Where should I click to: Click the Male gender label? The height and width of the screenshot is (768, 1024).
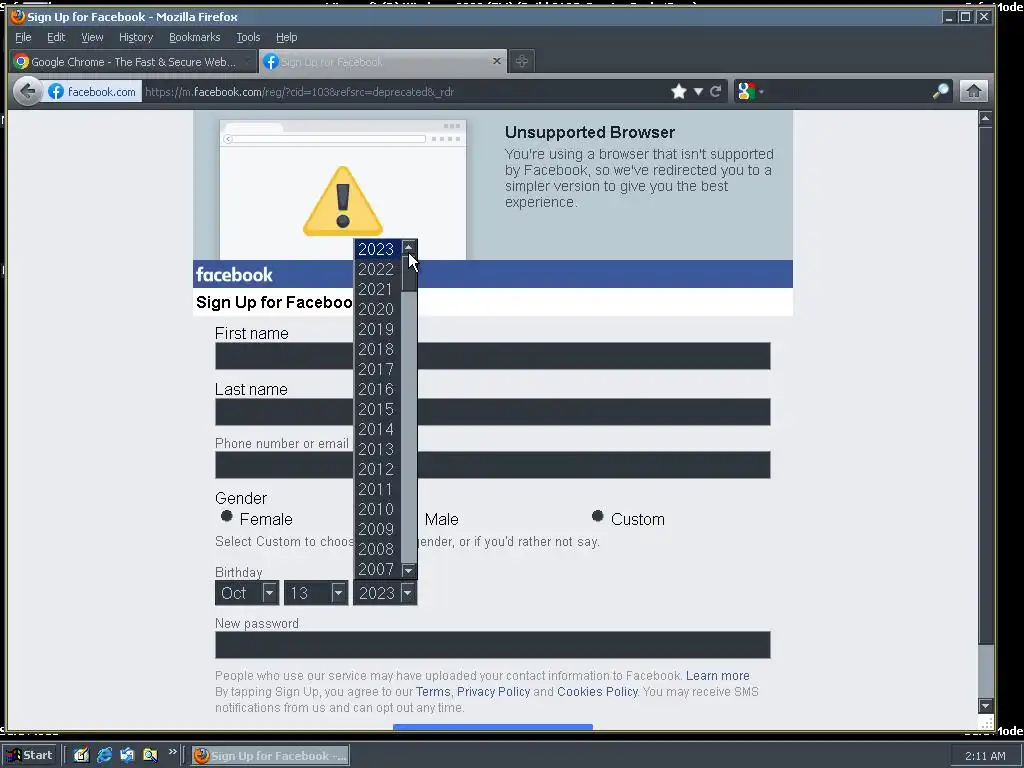click(441, 519)
